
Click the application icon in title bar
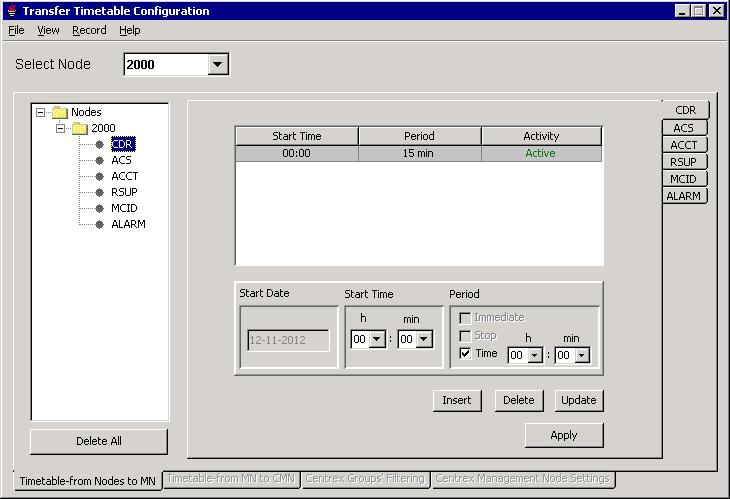pos(12,11)
